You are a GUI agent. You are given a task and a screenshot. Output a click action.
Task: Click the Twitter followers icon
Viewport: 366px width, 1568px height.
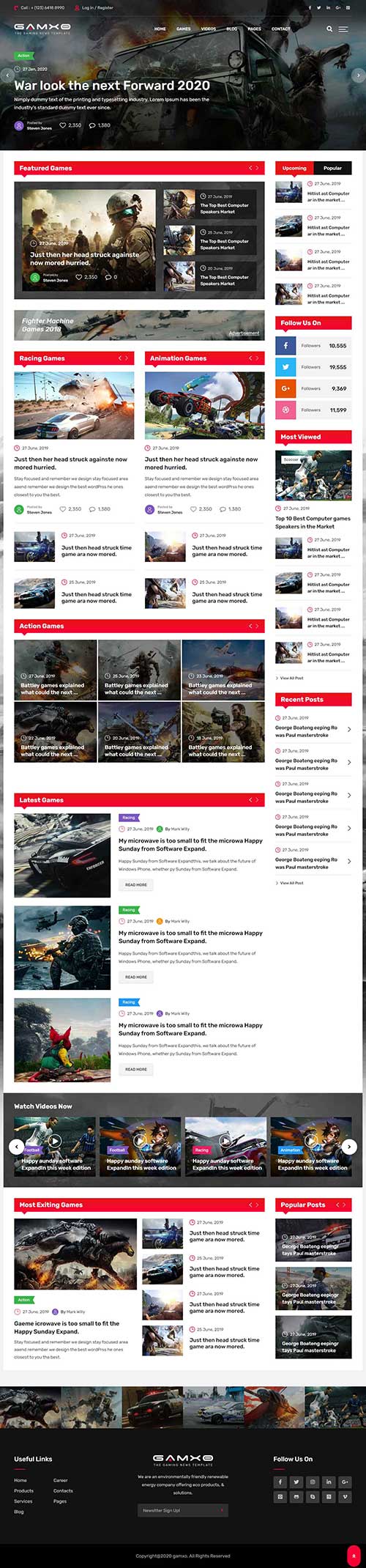tap(285, 367)
